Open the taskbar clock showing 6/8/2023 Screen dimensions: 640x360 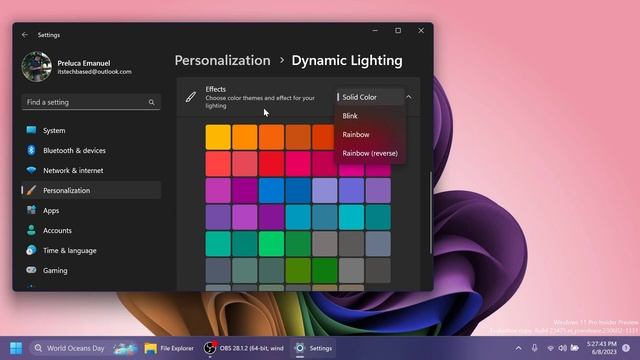601,348
